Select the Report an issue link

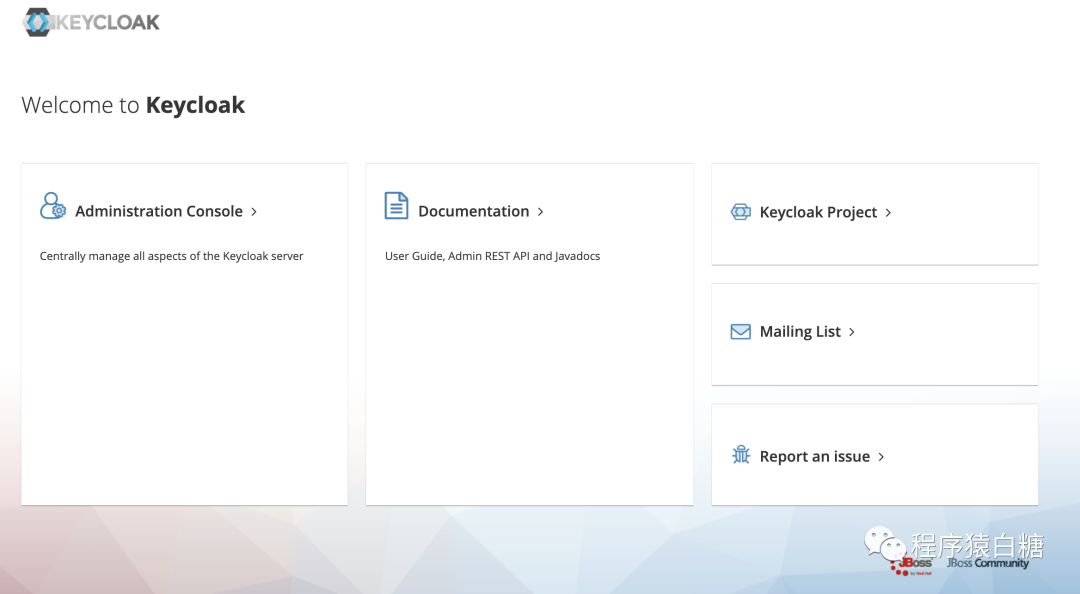tap(815, 457)
